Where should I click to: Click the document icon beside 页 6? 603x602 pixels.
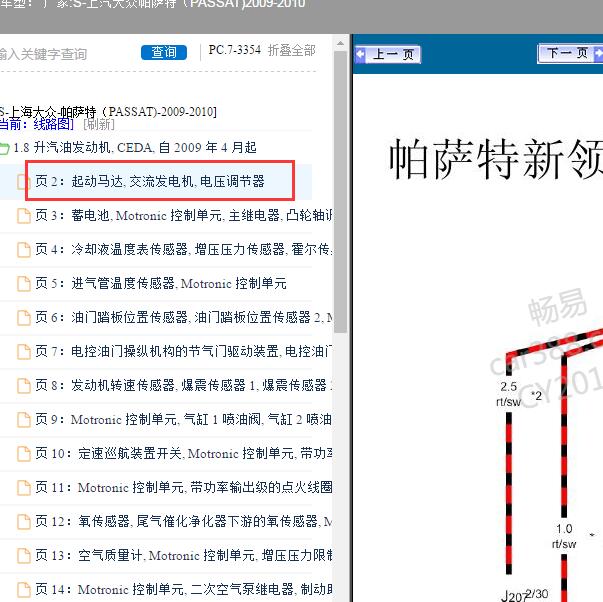pyautogui.click(x=23, y=318)
